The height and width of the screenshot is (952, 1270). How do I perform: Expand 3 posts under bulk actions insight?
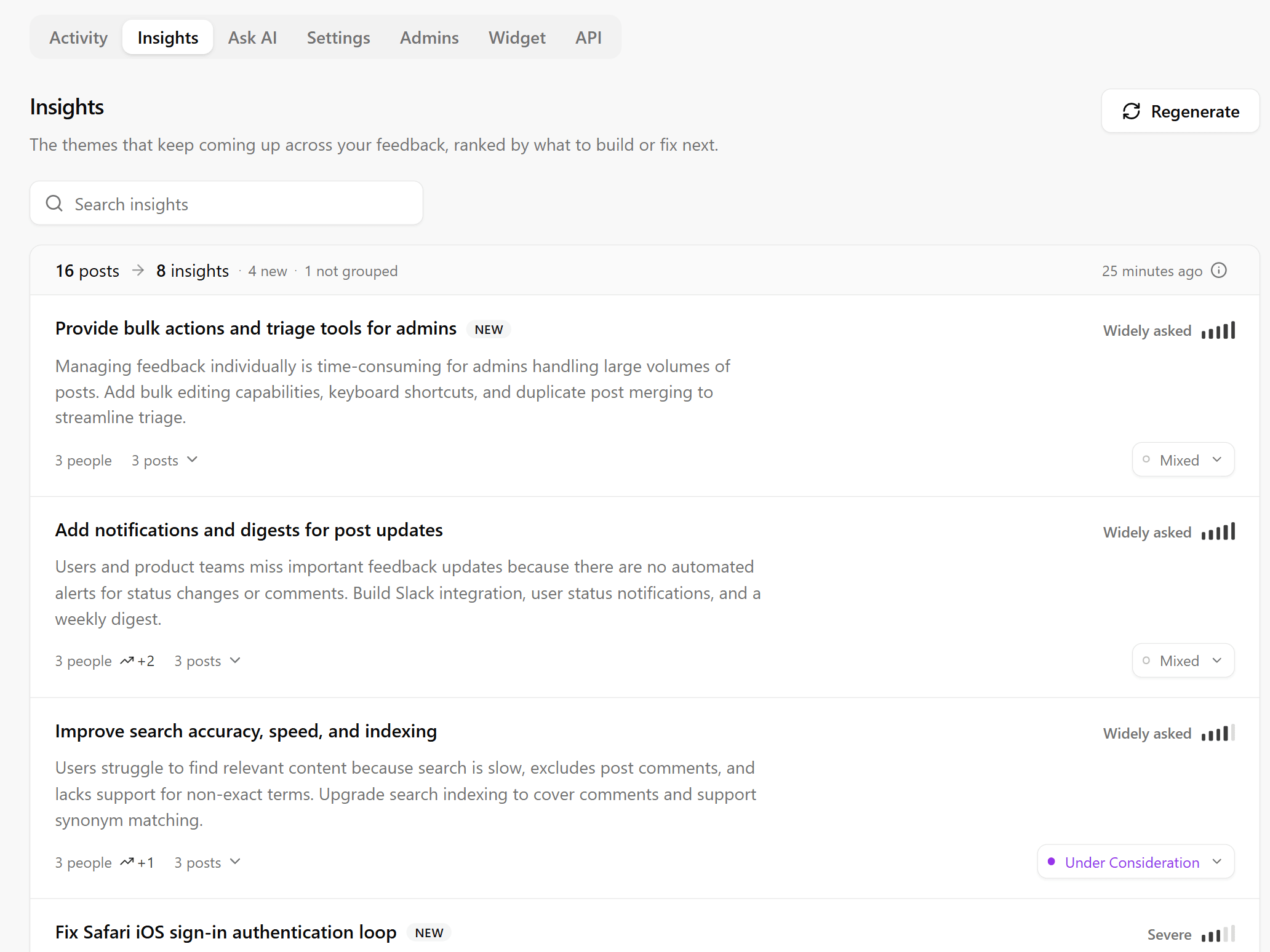click(165, 460)
